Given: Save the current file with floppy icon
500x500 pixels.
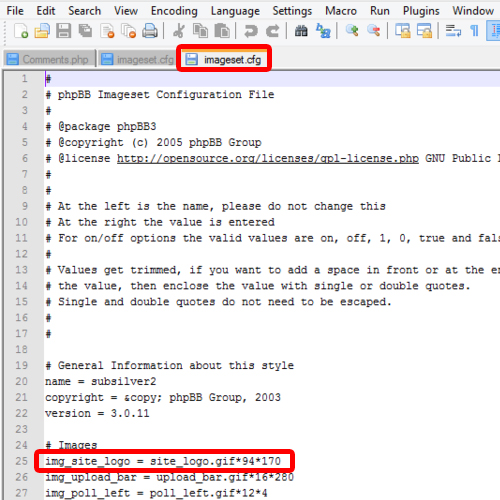Looking at the screenshot, I should [64, 31].
